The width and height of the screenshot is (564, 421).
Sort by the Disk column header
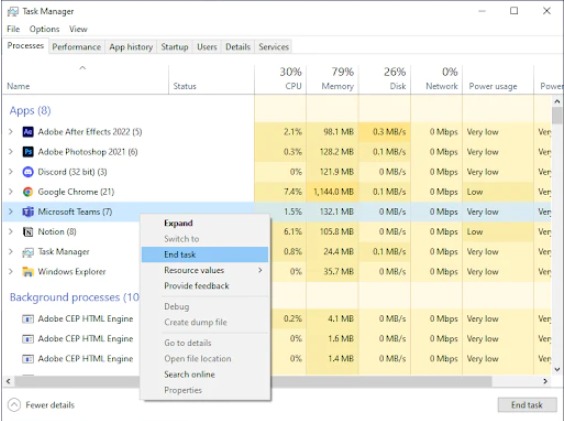click(x=385, y=80)
